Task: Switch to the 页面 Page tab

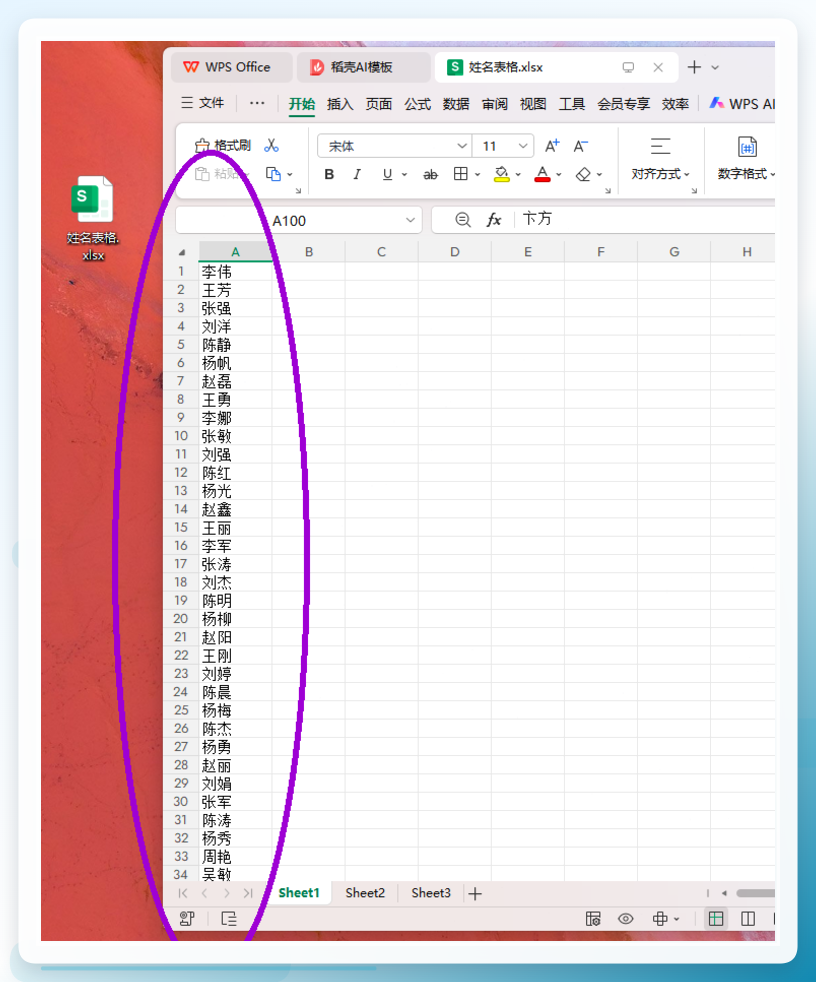Action: [379, 104]
